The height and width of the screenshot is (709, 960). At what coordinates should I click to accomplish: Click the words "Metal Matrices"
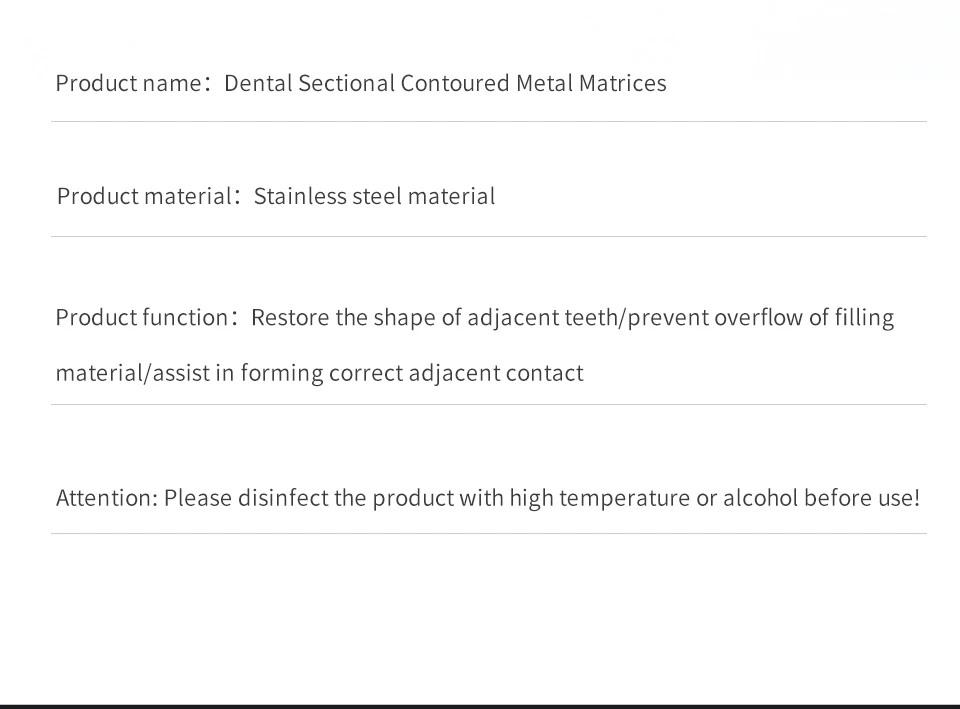[591, 83]
